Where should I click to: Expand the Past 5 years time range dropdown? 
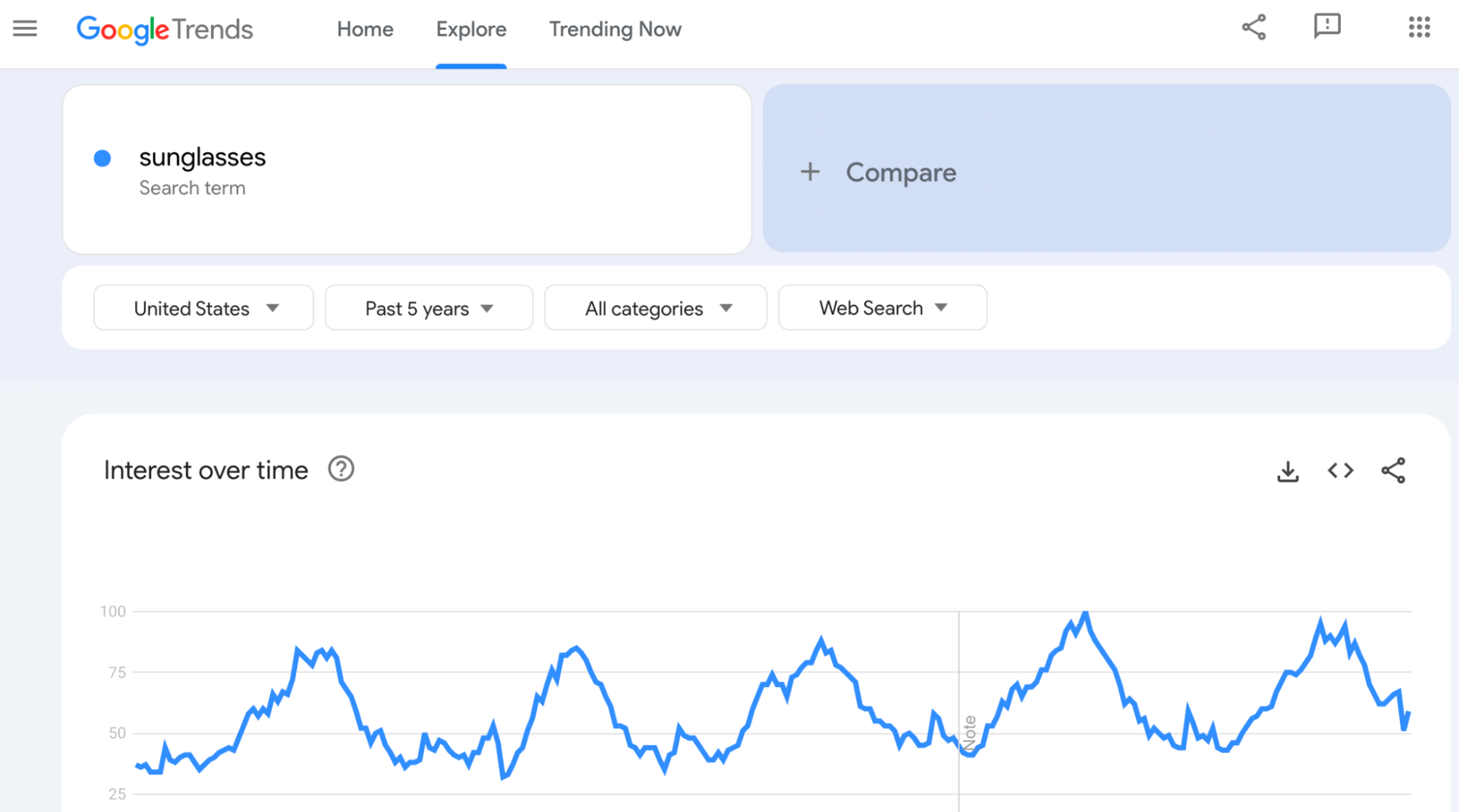point(429,308)
